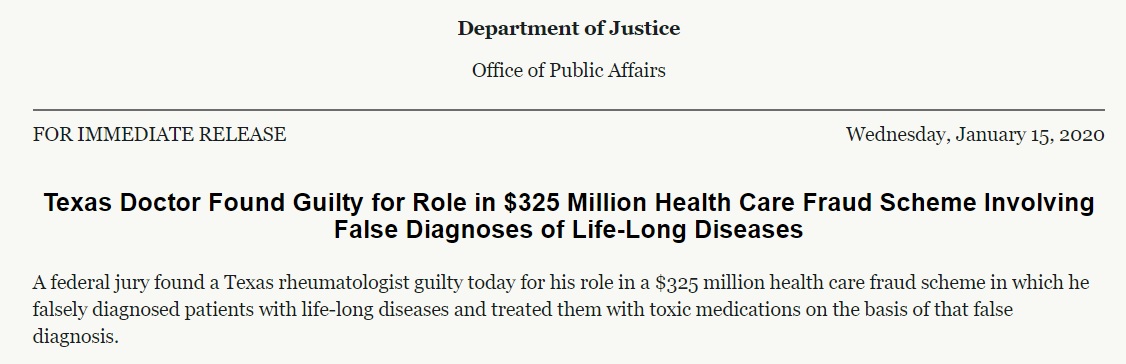Click the "FOR IMMEDIATE RELEASE" label
Viewport: 1126px width, 364px height.
click(159, 134)
